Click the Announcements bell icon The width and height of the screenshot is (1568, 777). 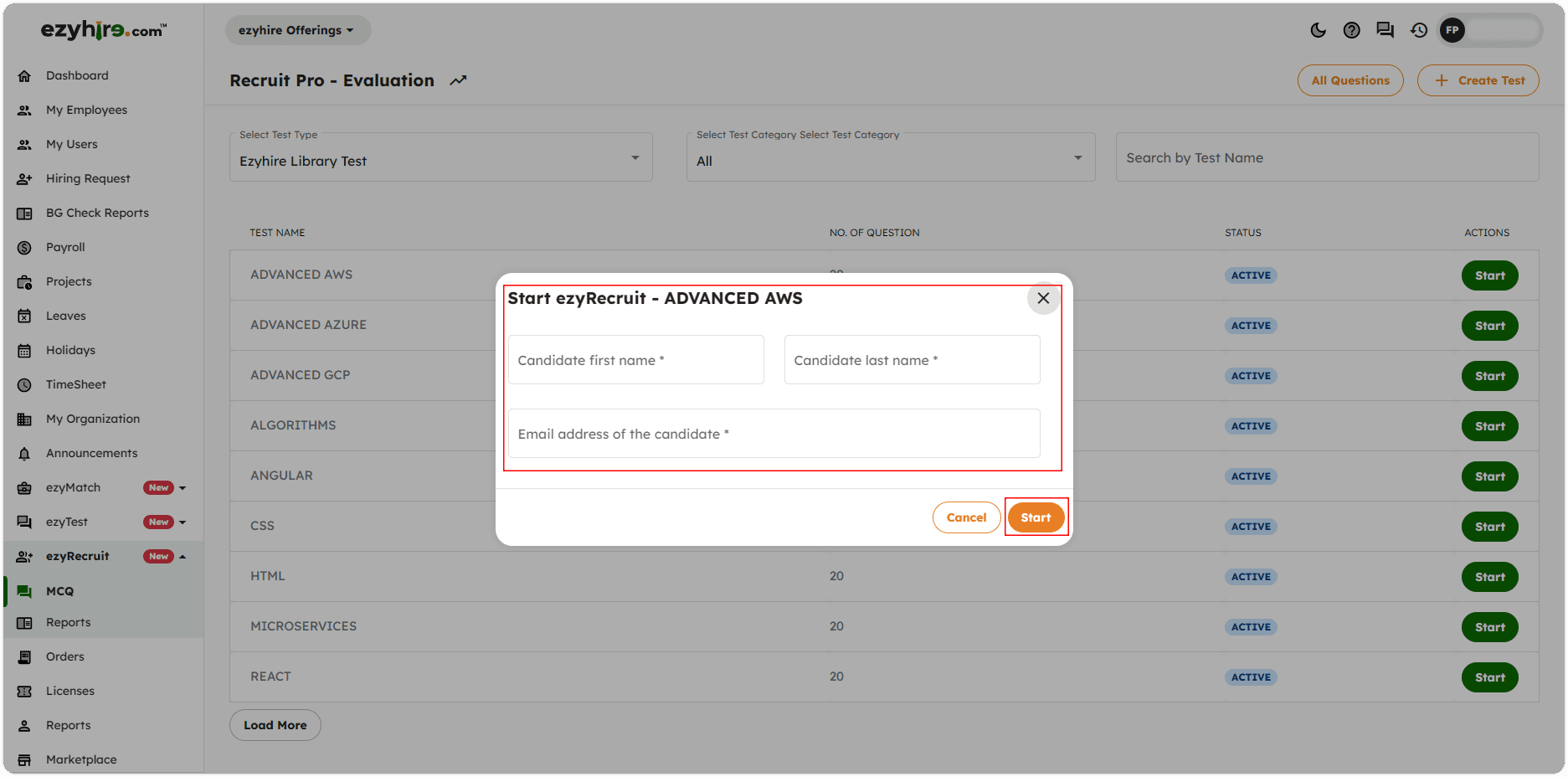point(24,453)
